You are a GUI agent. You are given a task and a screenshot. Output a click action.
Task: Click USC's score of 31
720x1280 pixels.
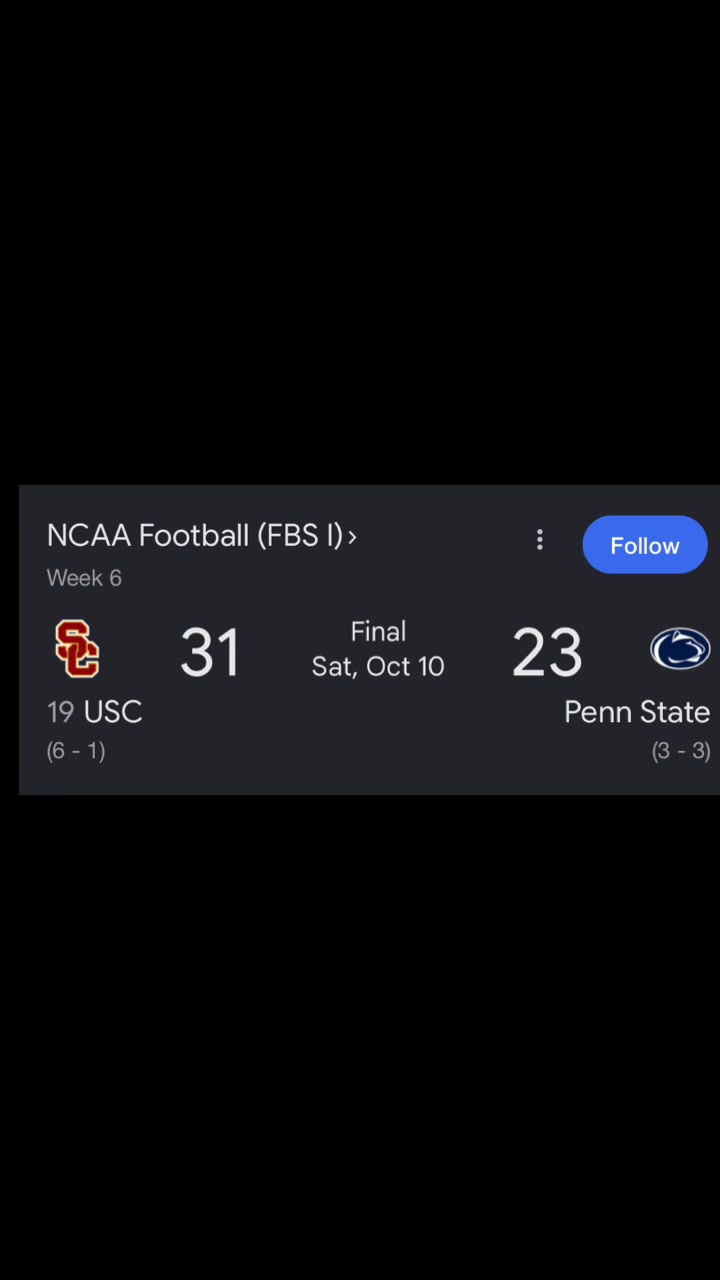click(210, 653)
